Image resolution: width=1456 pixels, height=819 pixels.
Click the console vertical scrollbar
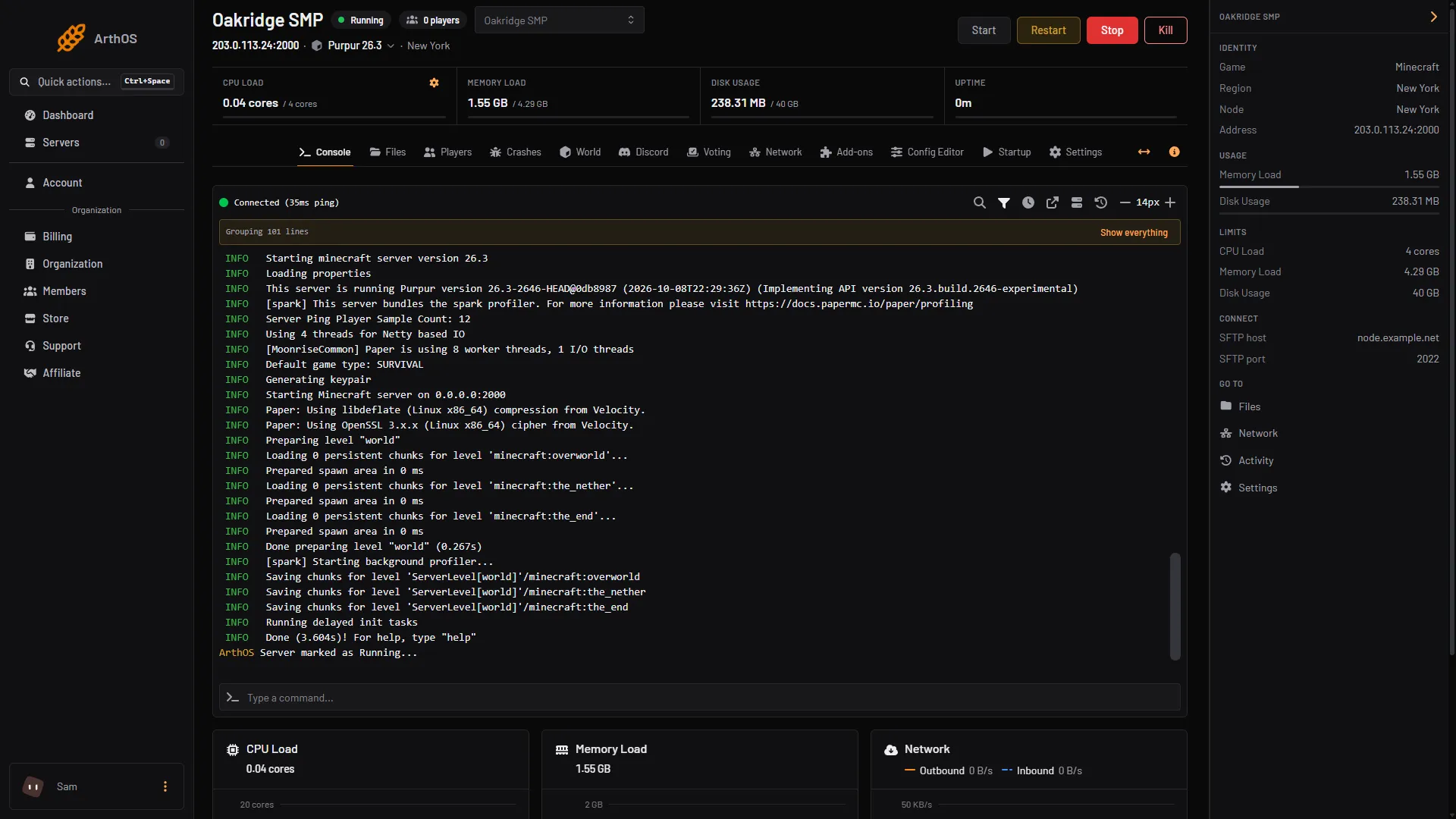[x=1175, y=606]
